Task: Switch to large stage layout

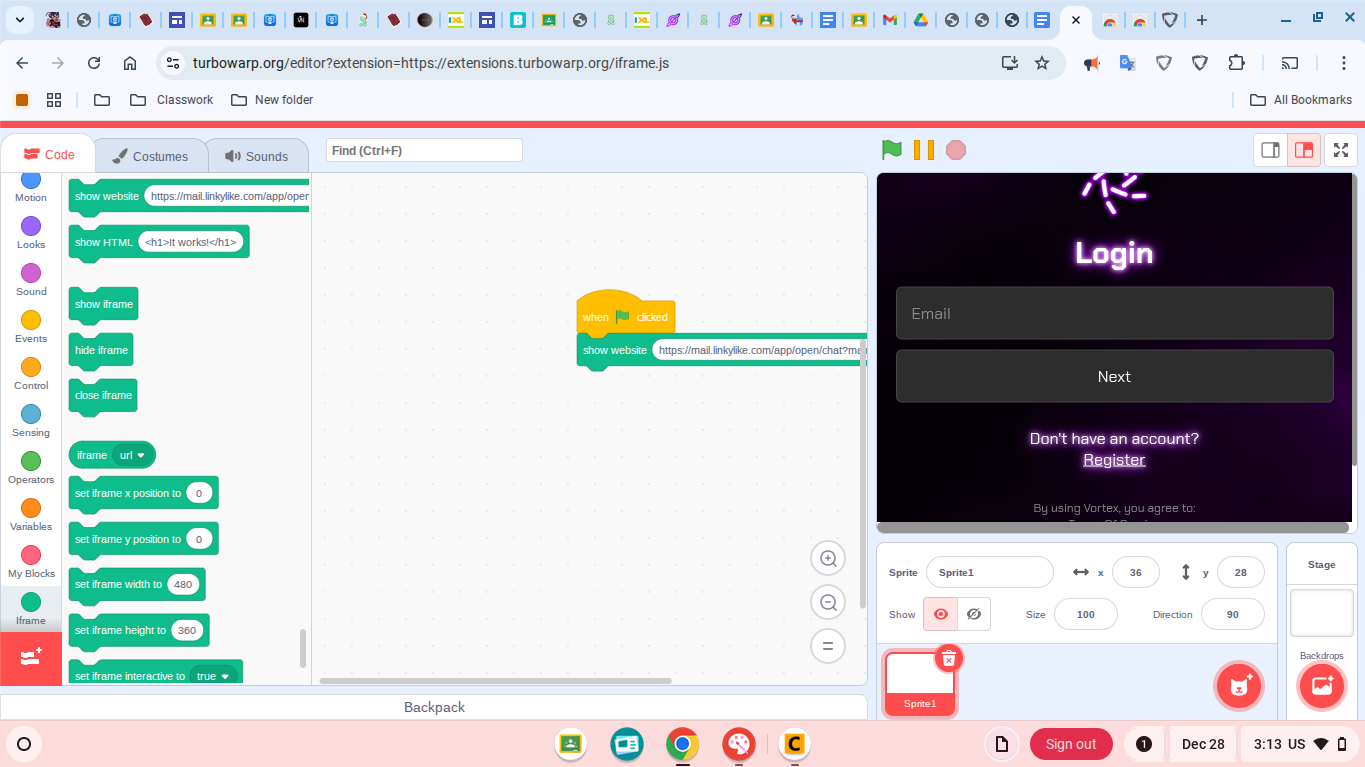Action: pyautogui.click(x=1304, y=150)
